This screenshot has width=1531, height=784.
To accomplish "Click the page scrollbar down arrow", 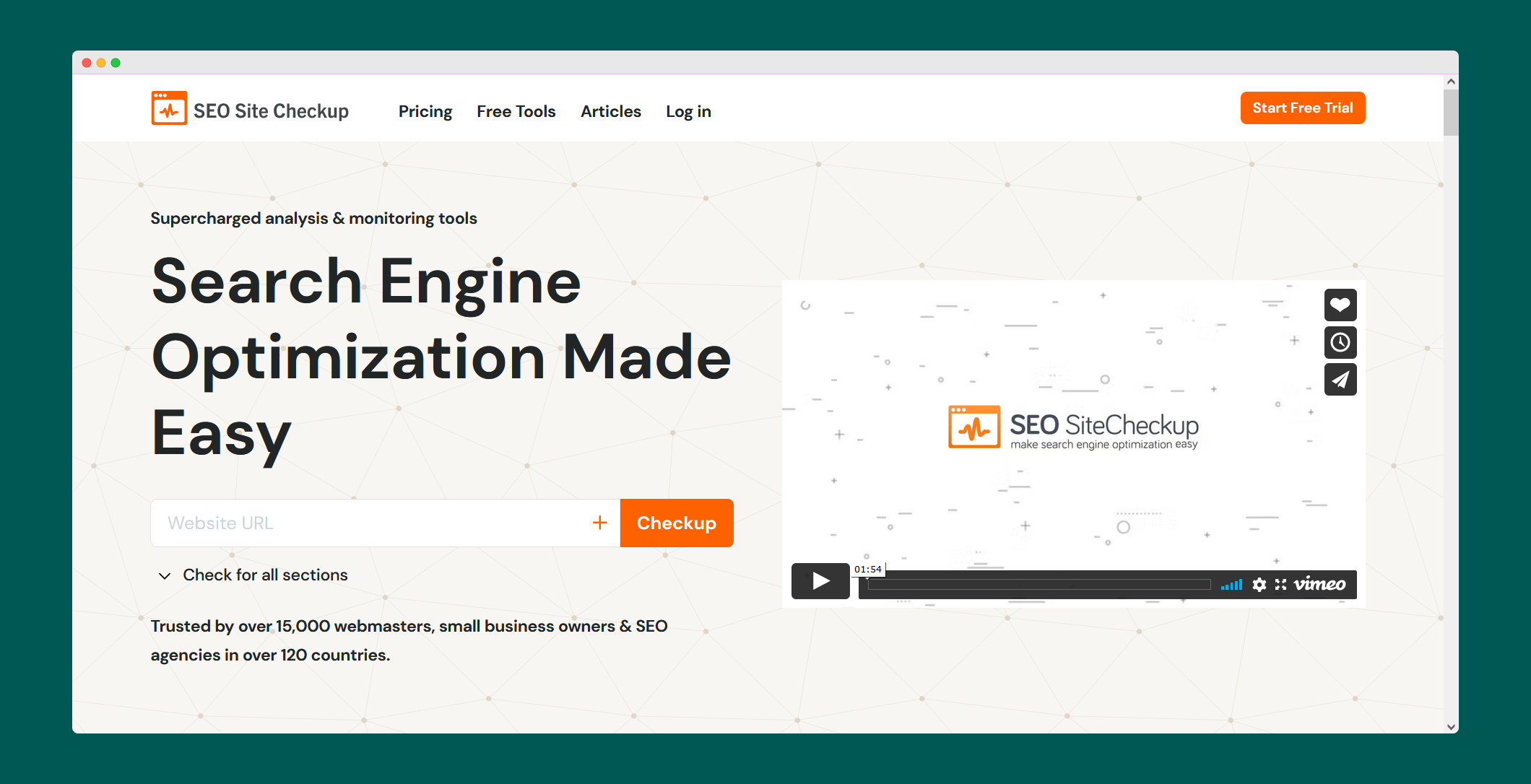I will pyautogui.click(x=1450, y=726).
